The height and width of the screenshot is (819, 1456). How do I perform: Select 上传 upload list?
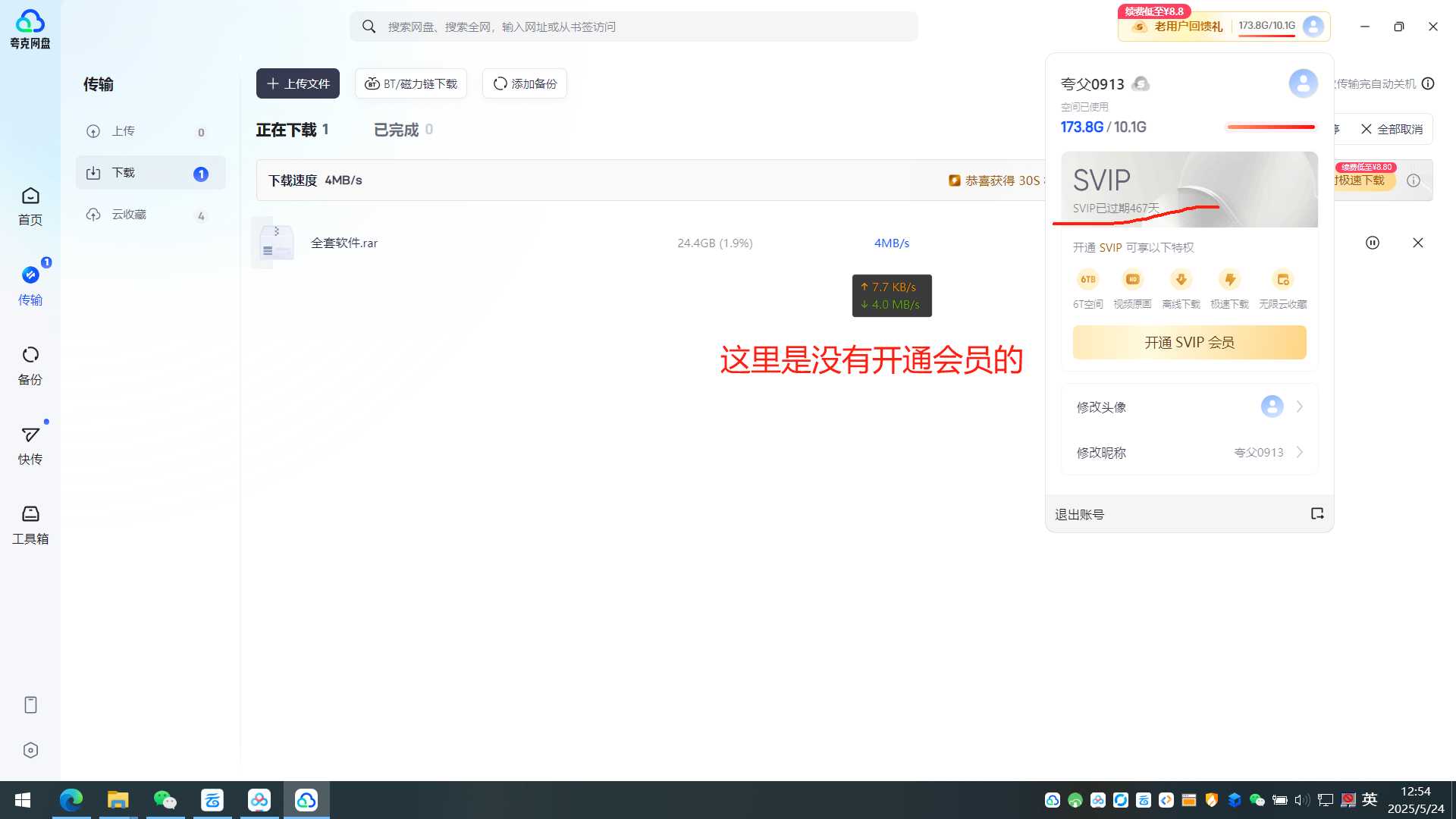pos(150,131)
